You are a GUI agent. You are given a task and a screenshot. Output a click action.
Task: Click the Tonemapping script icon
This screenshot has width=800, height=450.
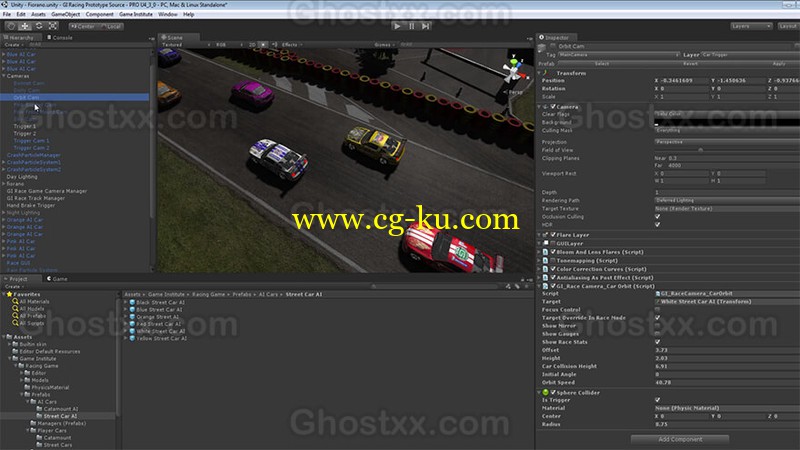545,261
